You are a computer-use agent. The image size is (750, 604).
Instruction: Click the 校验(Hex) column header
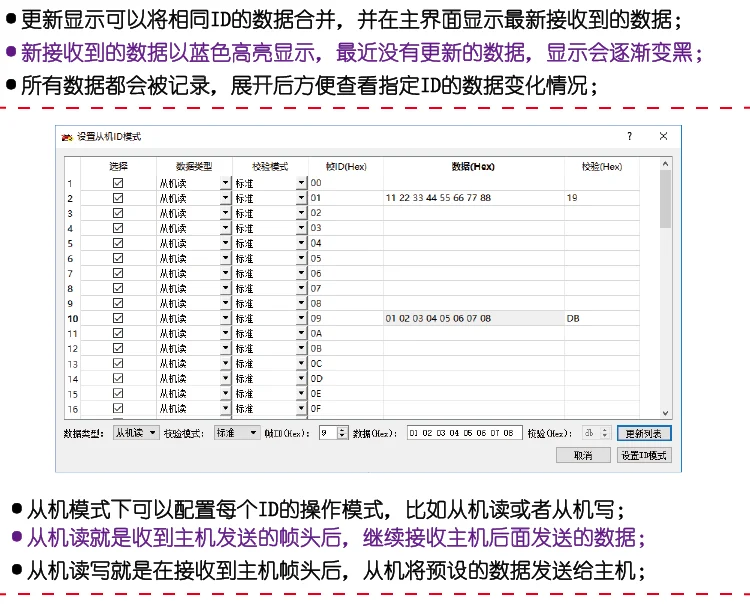(602, 166)
